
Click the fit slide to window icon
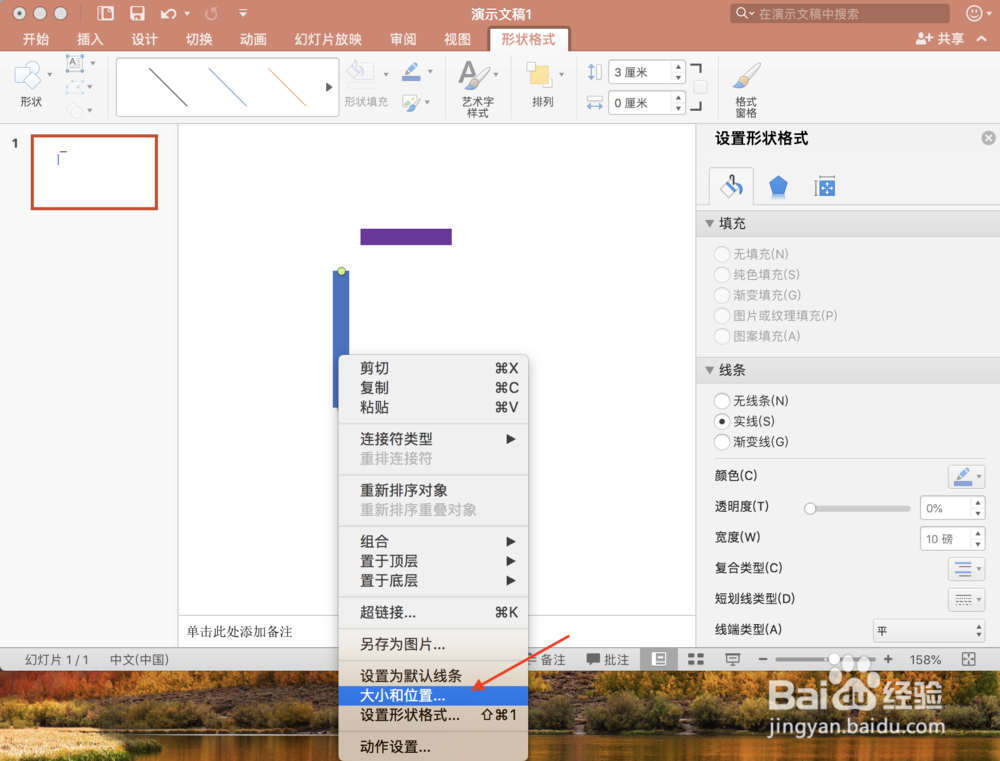968,659
